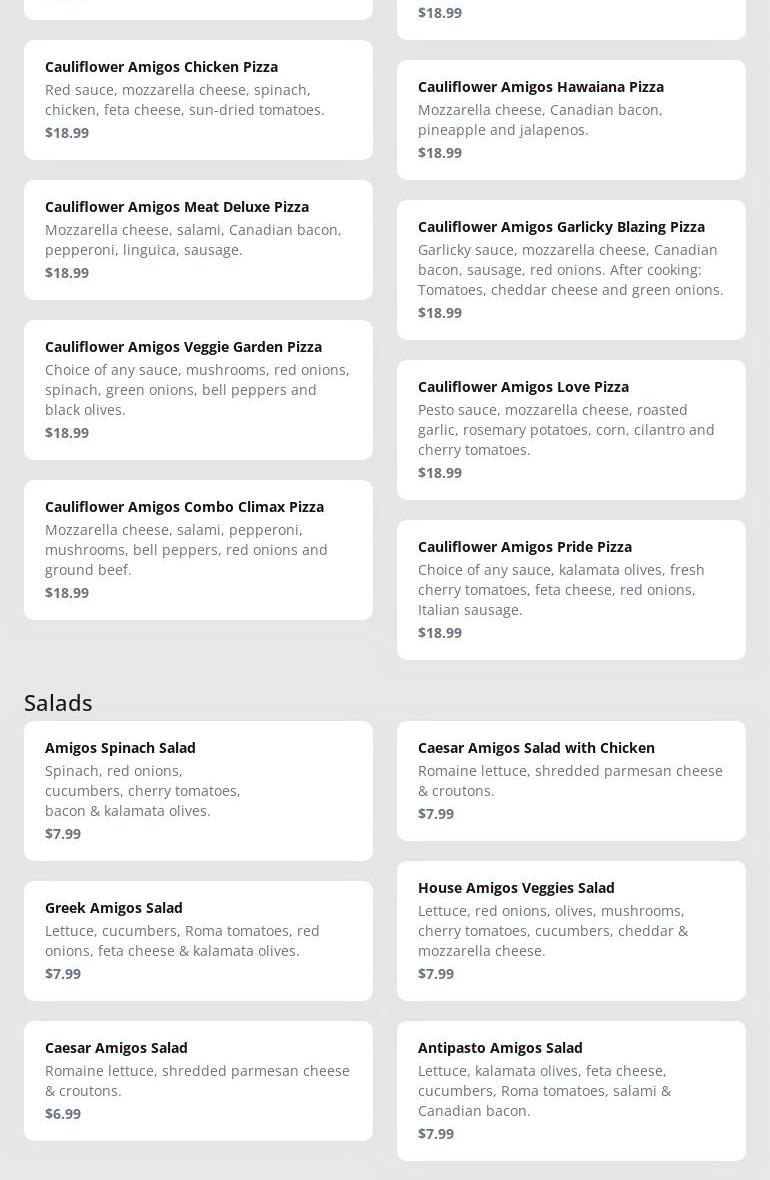Select Caesar Amigos Salad with Chicken

pos(571,781)
